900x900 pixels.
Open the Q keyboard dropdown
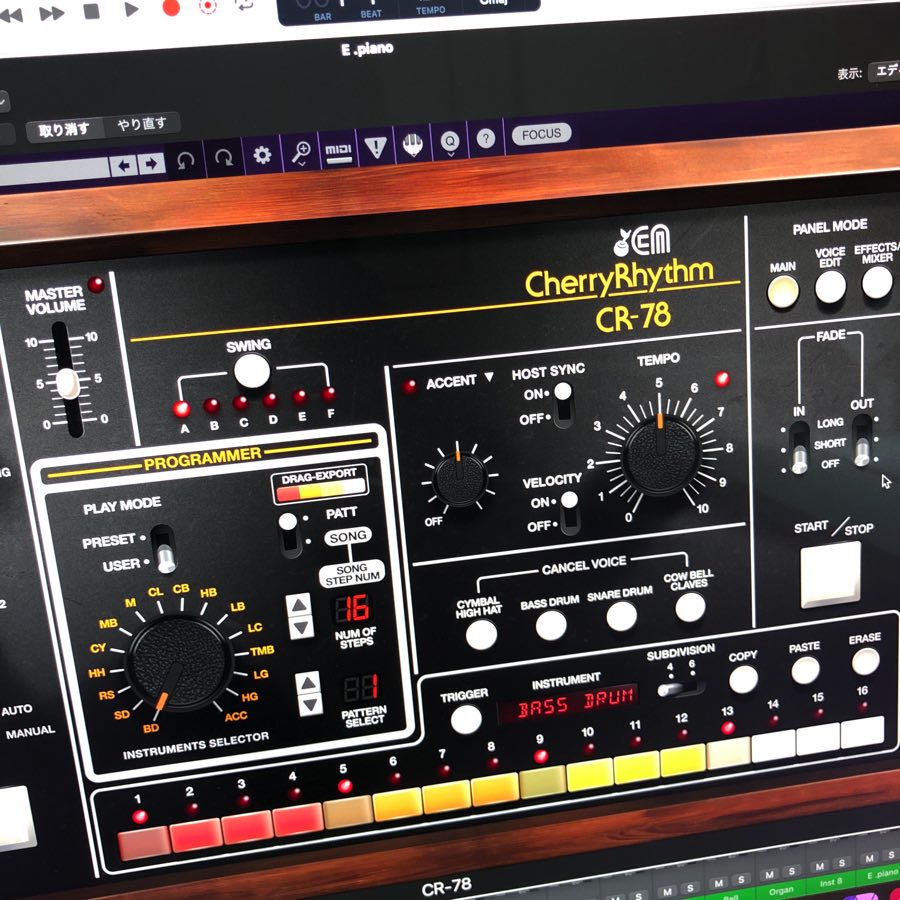coord(450,142)
